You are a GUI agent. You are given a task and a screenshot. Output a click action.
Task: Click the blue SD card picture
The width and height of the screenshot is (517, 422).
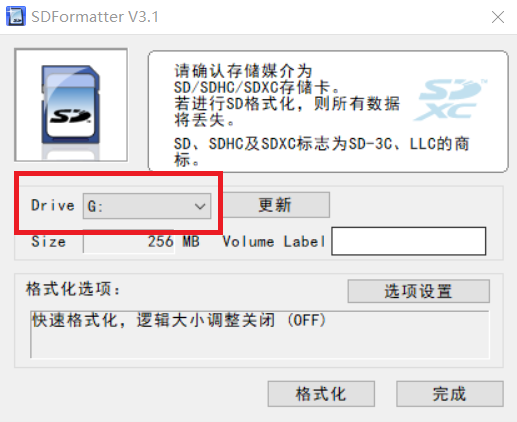click(x=71, y=105)
